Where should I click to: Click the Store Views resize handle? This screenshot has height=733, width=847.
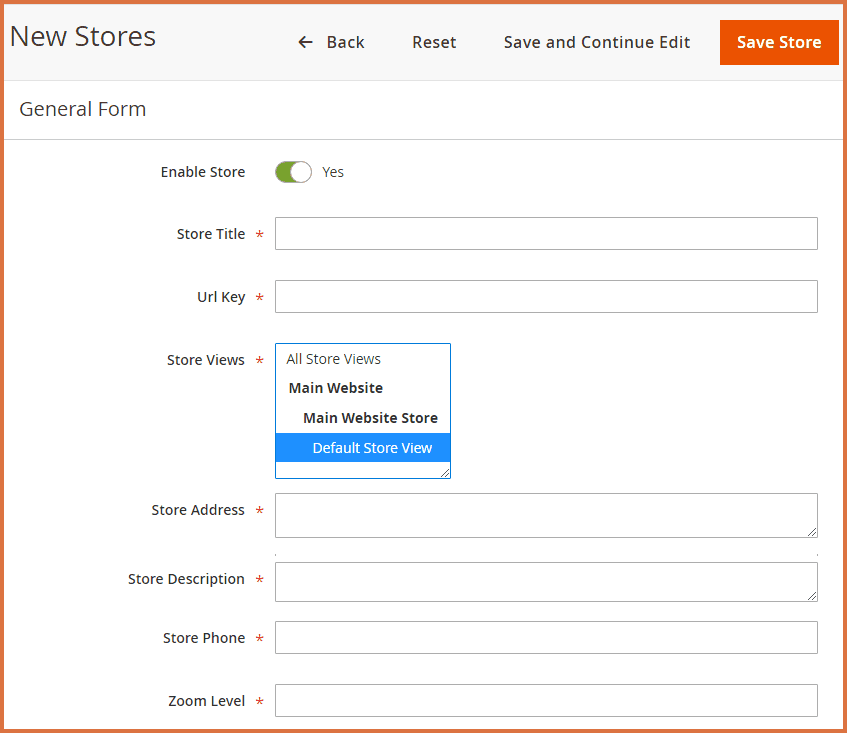[x=446, y=473]
